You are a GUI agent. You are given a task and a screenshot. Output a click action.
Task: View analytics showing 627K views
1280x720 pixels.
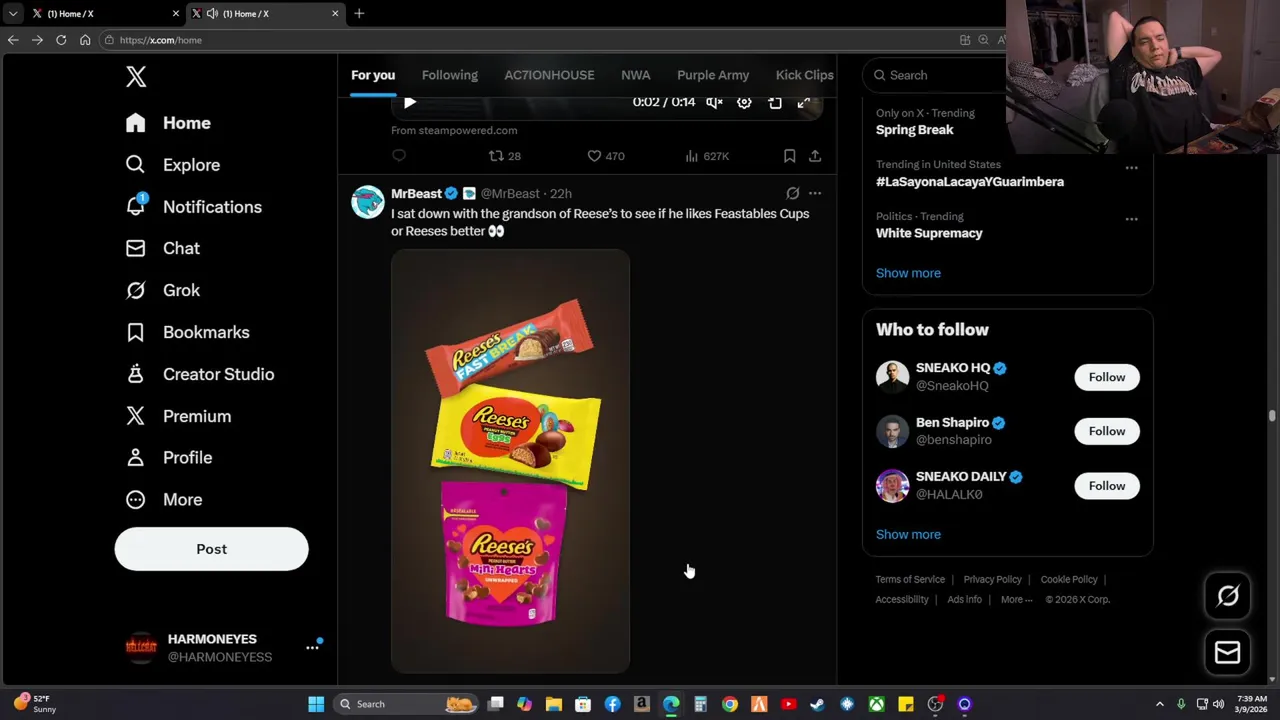pyautogui.click(x=707, y=156)
